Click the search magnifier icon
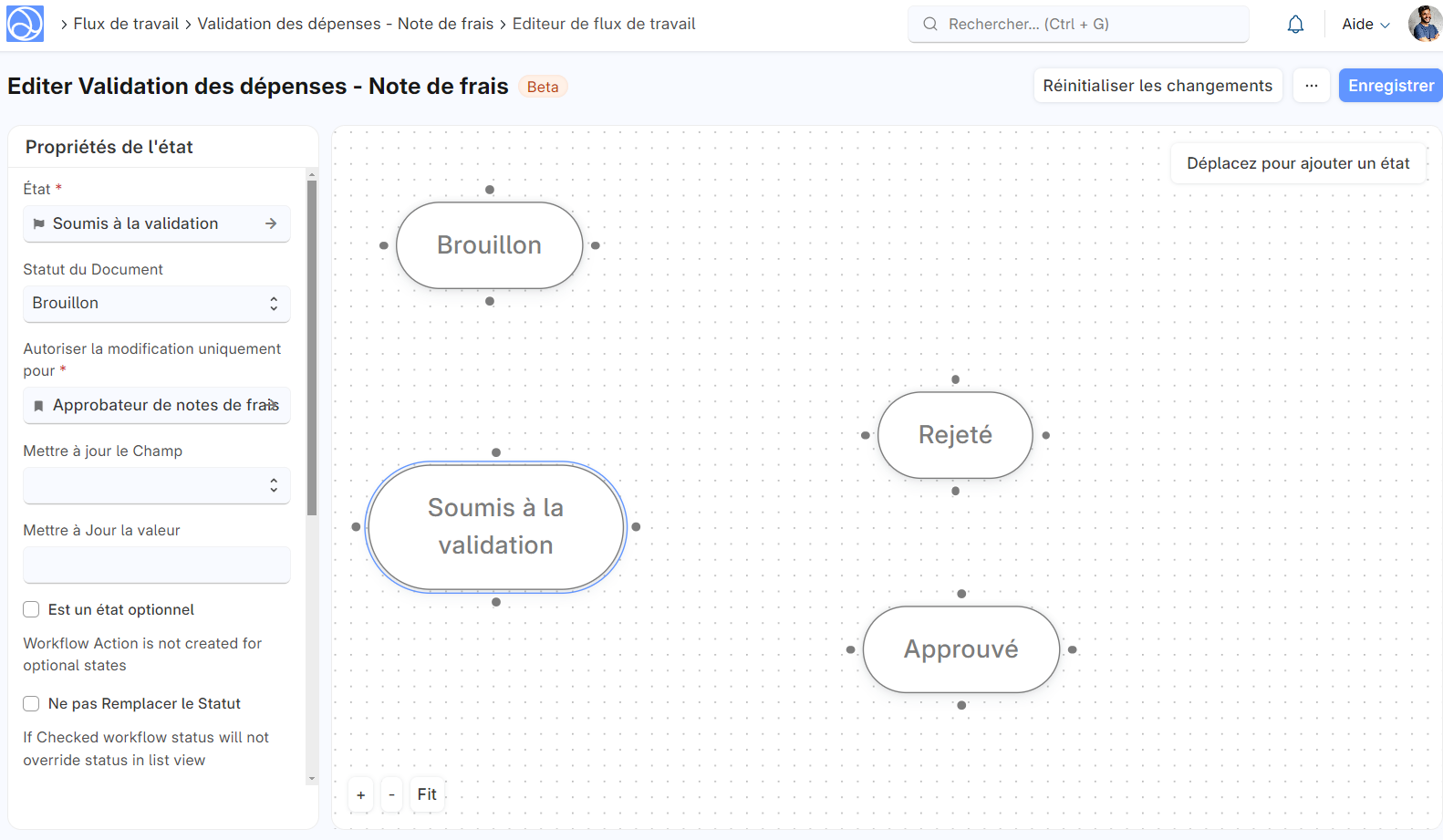Viewport: 1443px width, 840px height. 930,25
